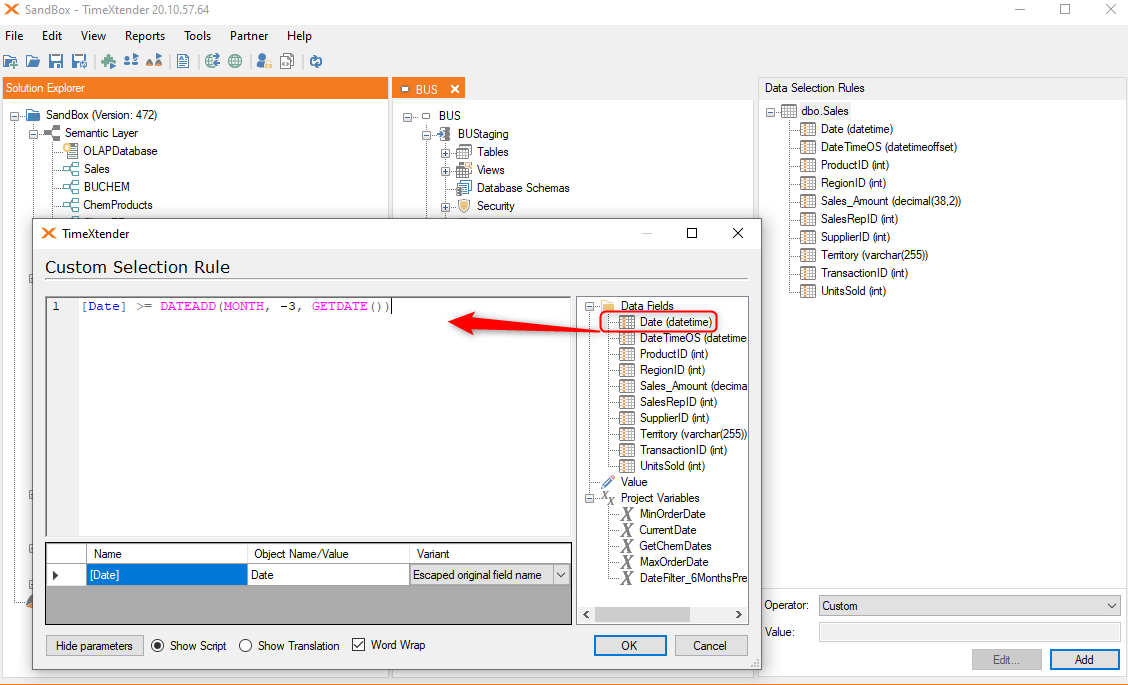Click the plain globe toolbar icon

point(235,61)
